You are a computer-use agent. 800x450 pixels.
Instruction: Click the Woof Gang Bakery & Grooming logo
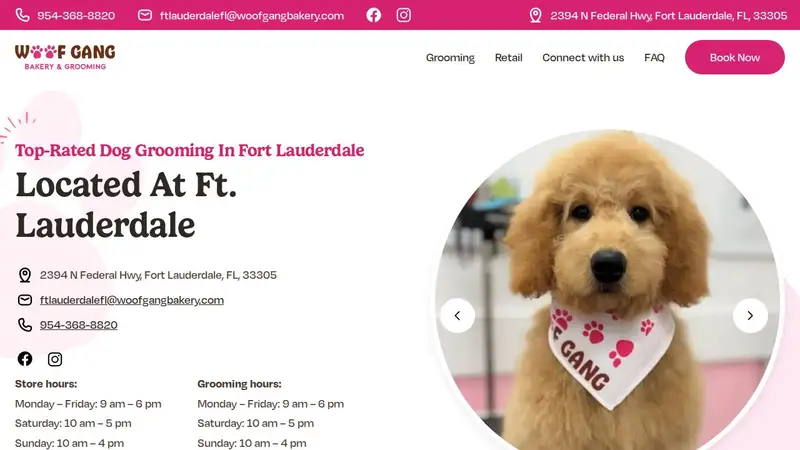click(65, 57)
